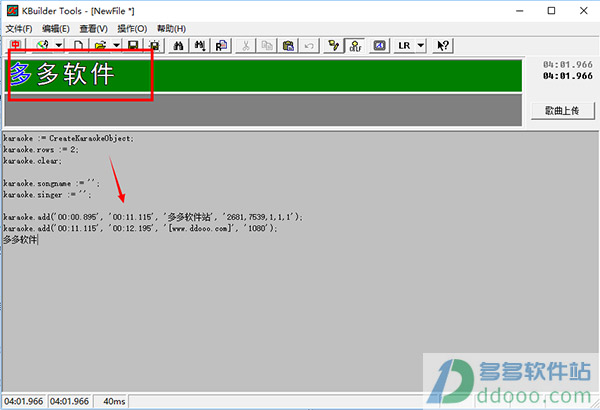
Task: Click the karaoke.add line containing '[www.ddooo.com]'
Action: tap(140, 228)
